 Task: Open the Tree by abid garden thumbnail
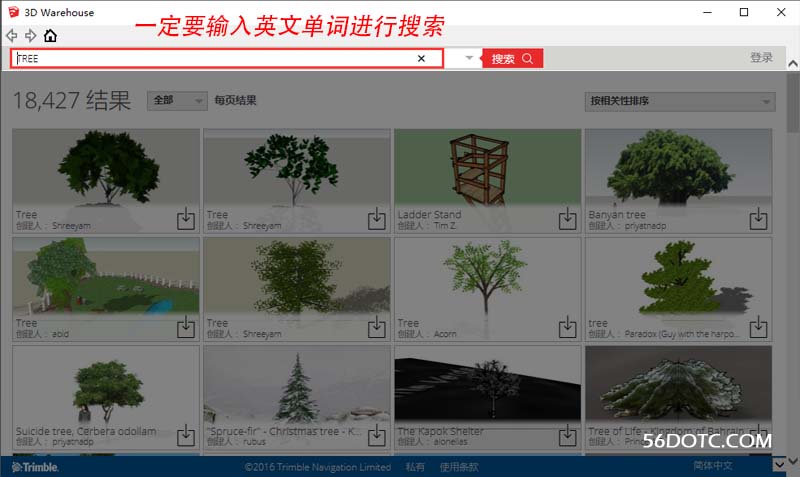tap(106, 276)
